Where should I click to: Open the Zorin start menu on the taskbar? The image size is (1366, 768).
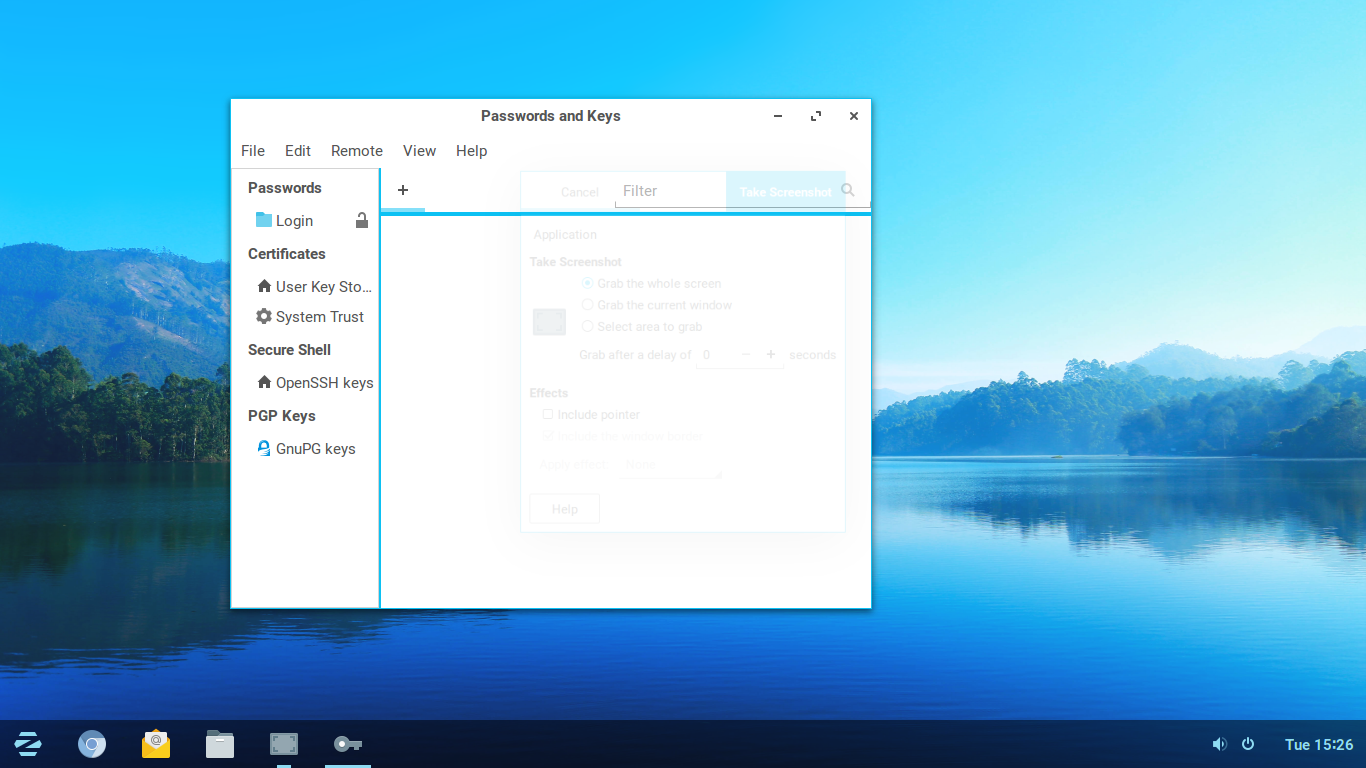pos(28,744)
